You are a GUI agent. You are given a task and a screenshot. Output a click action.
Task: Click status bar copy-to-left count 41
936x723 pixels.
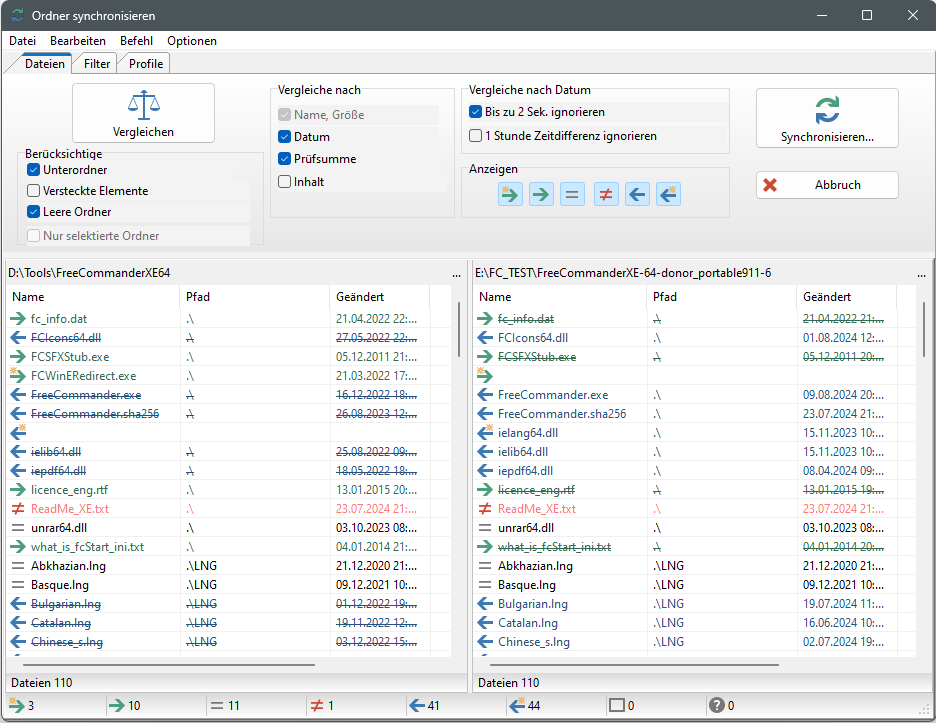(424, 706)
